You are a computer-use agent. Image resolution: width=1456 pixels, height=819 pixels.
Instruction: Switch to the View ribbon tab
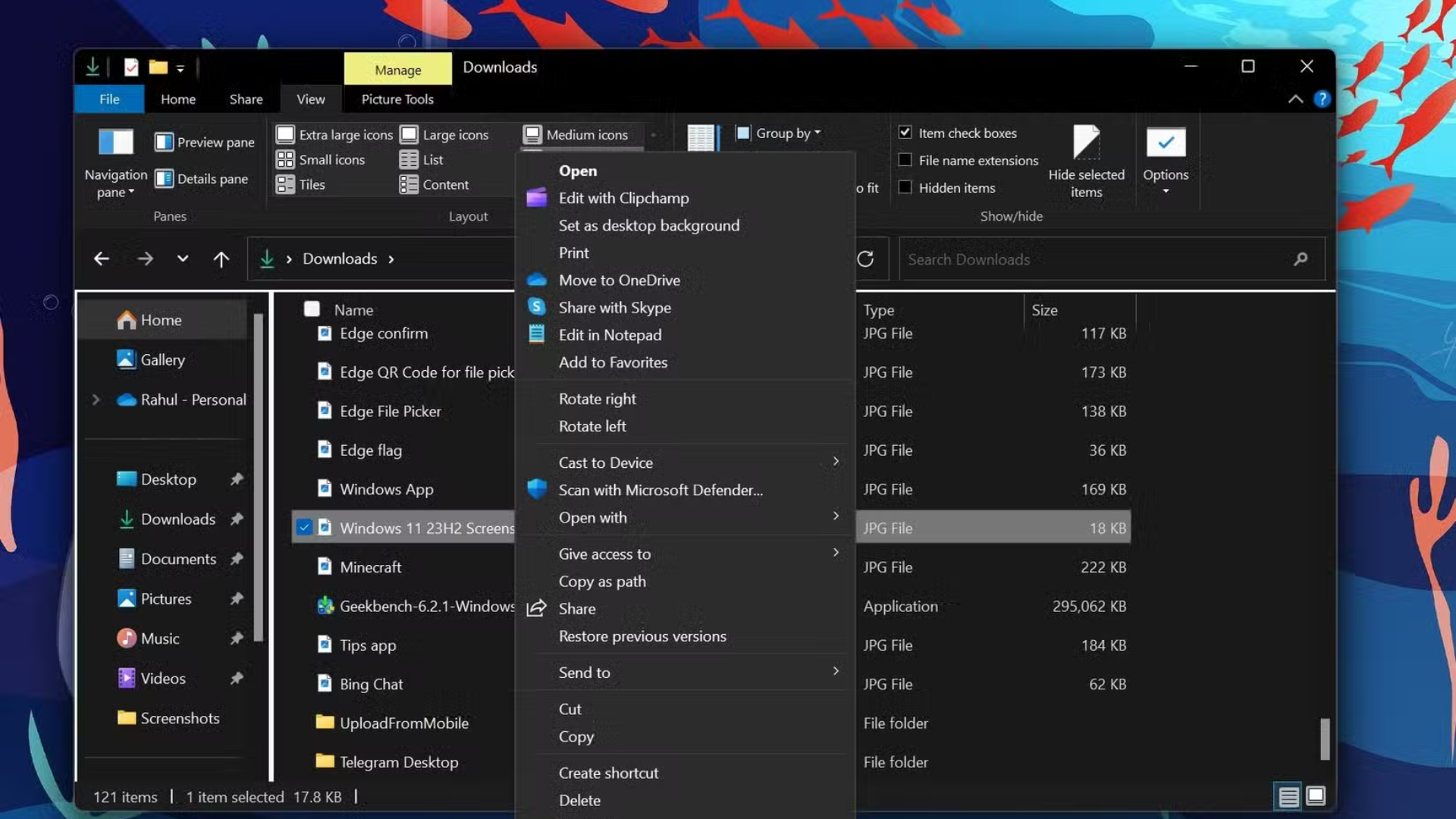point(310,99)
